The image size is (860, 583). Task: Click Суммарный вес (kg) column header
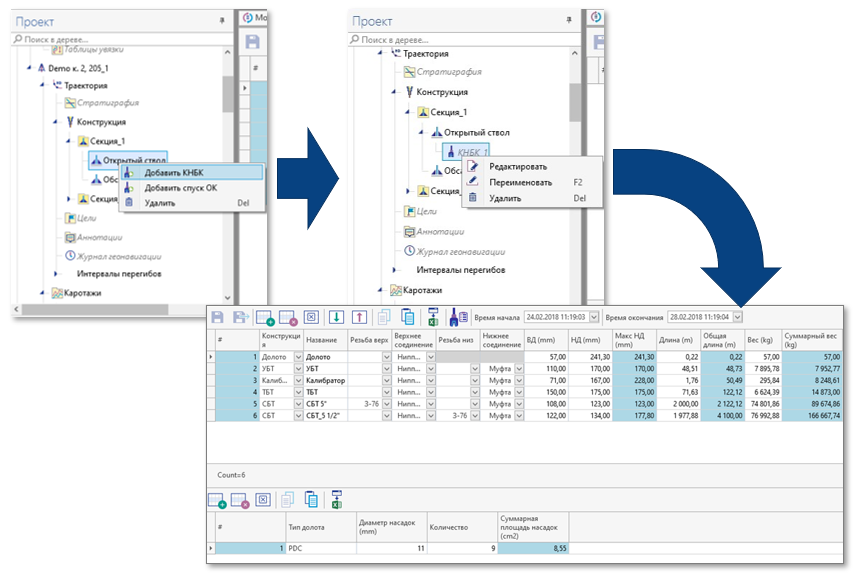click(811, 340)
